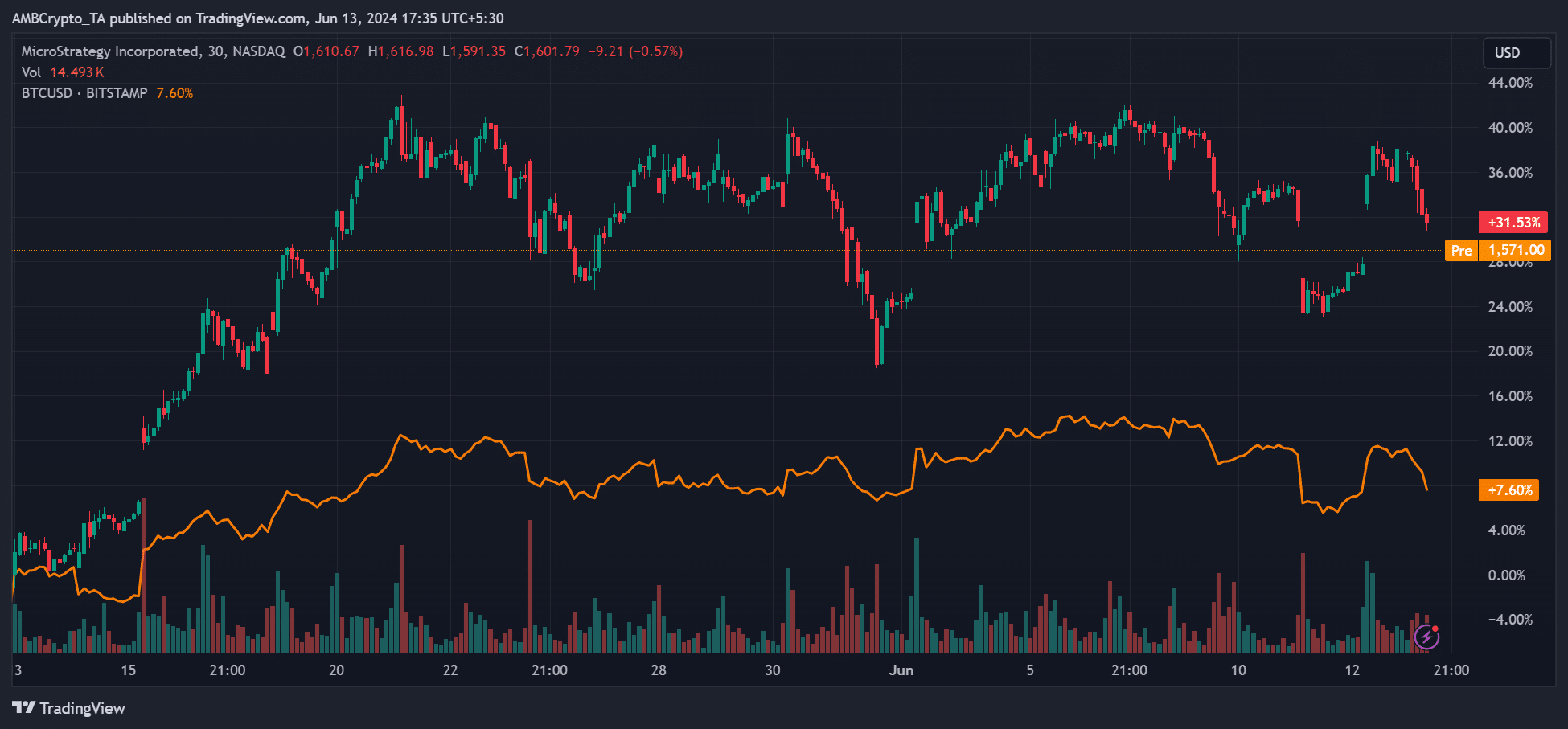Click the TradingView logo at bottom left

pyautogui.click(x=69, y=708)
